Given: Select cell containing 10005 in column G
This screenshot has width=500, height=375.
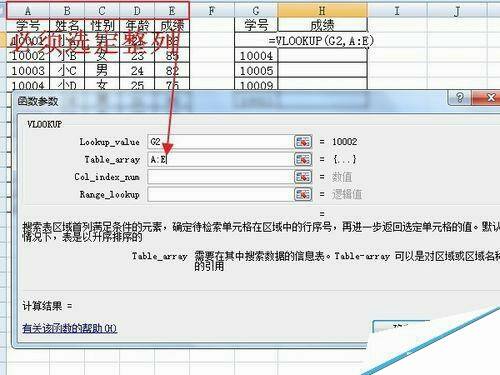Looking at the screenshot, I should (x=256, y=70).
